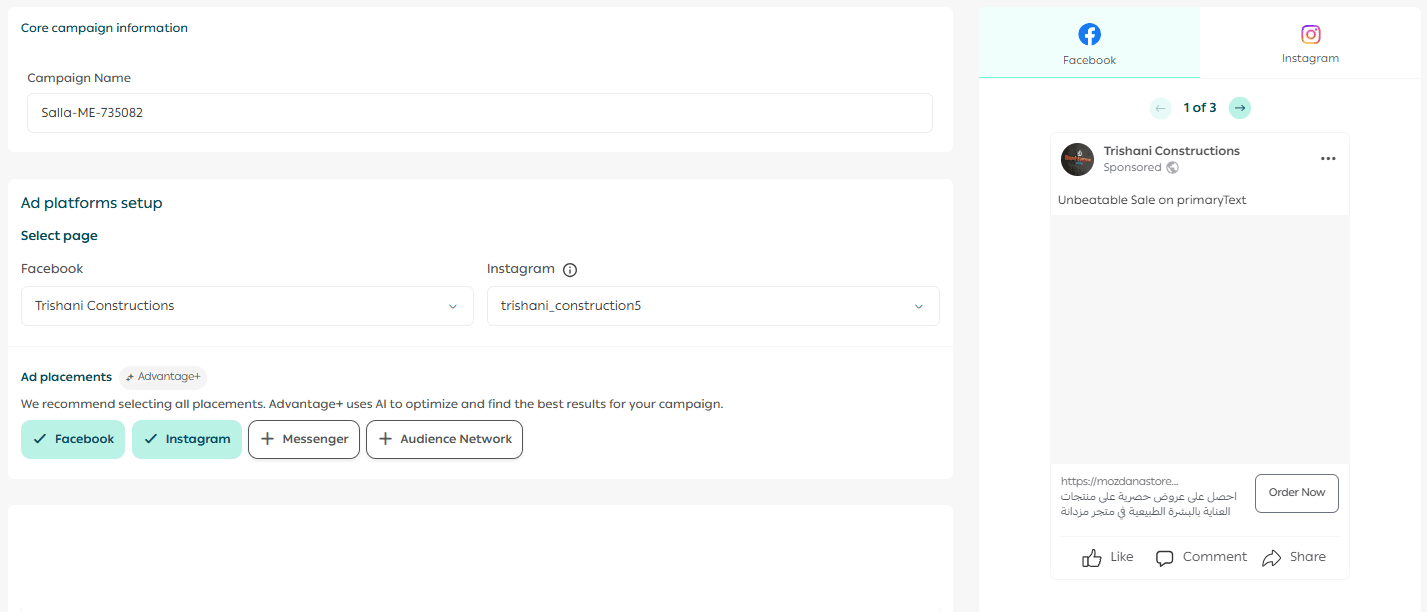Screen dimensions: 1427x612
Task: Click the Advantage+ badge
Action: 163,377
